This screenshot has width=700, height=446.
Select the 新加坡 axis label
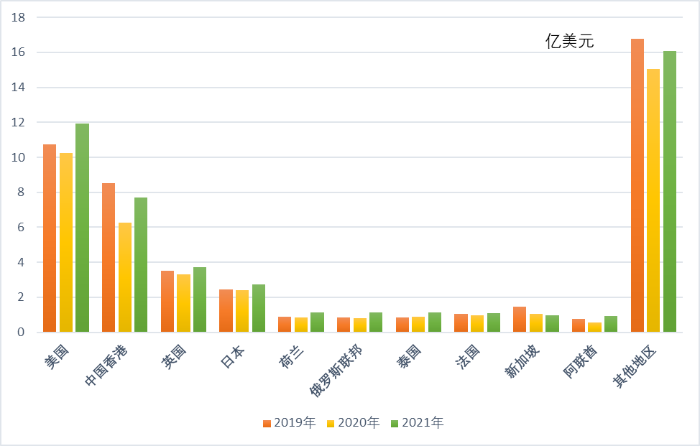tap(522, 361)
